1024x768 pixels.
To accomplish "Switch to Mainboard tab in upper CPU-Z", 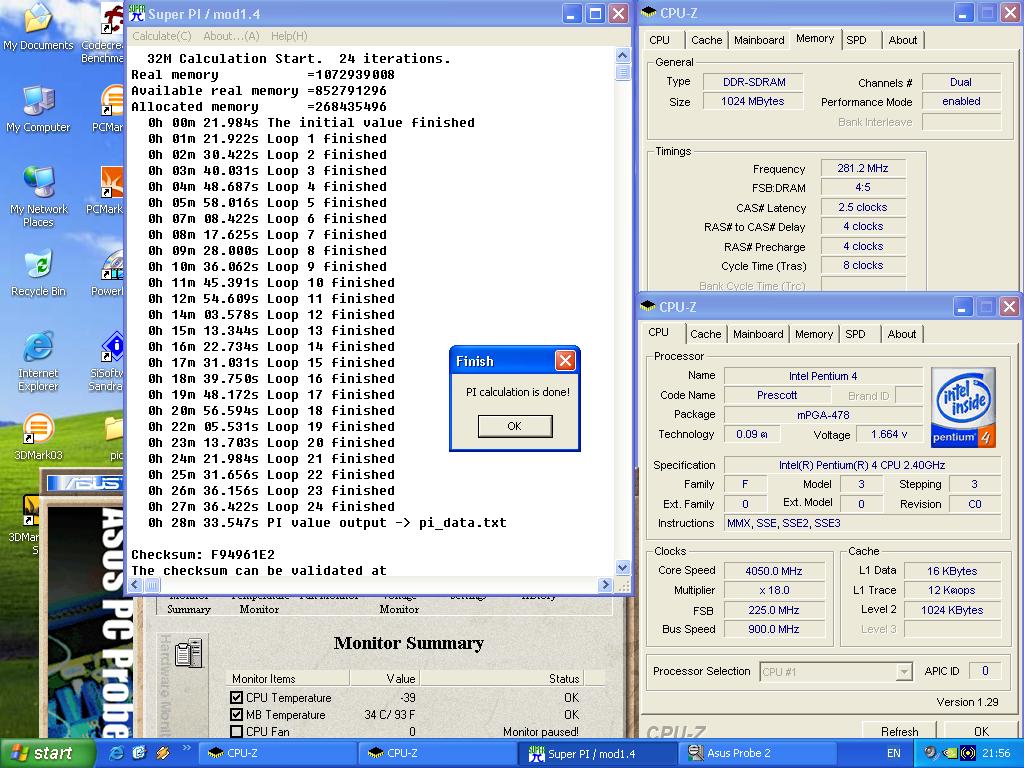I will (759, 40).
